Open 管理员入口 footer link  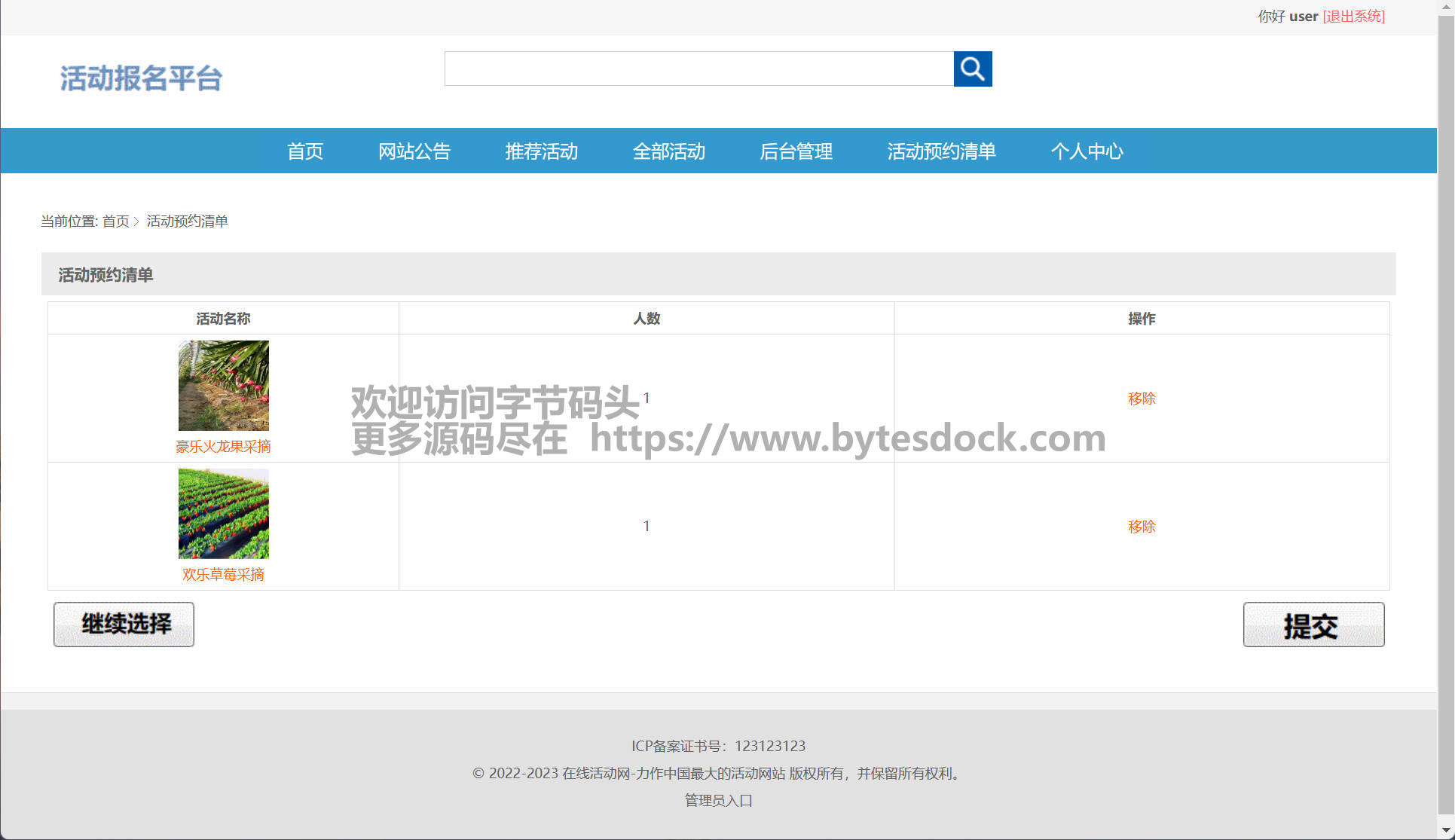point(718,801)
